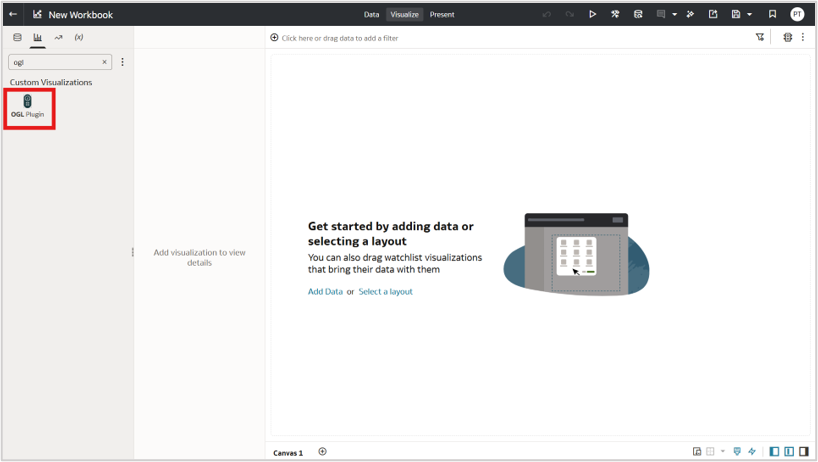
Task: Click the Select a layout link
Action: 386,291
